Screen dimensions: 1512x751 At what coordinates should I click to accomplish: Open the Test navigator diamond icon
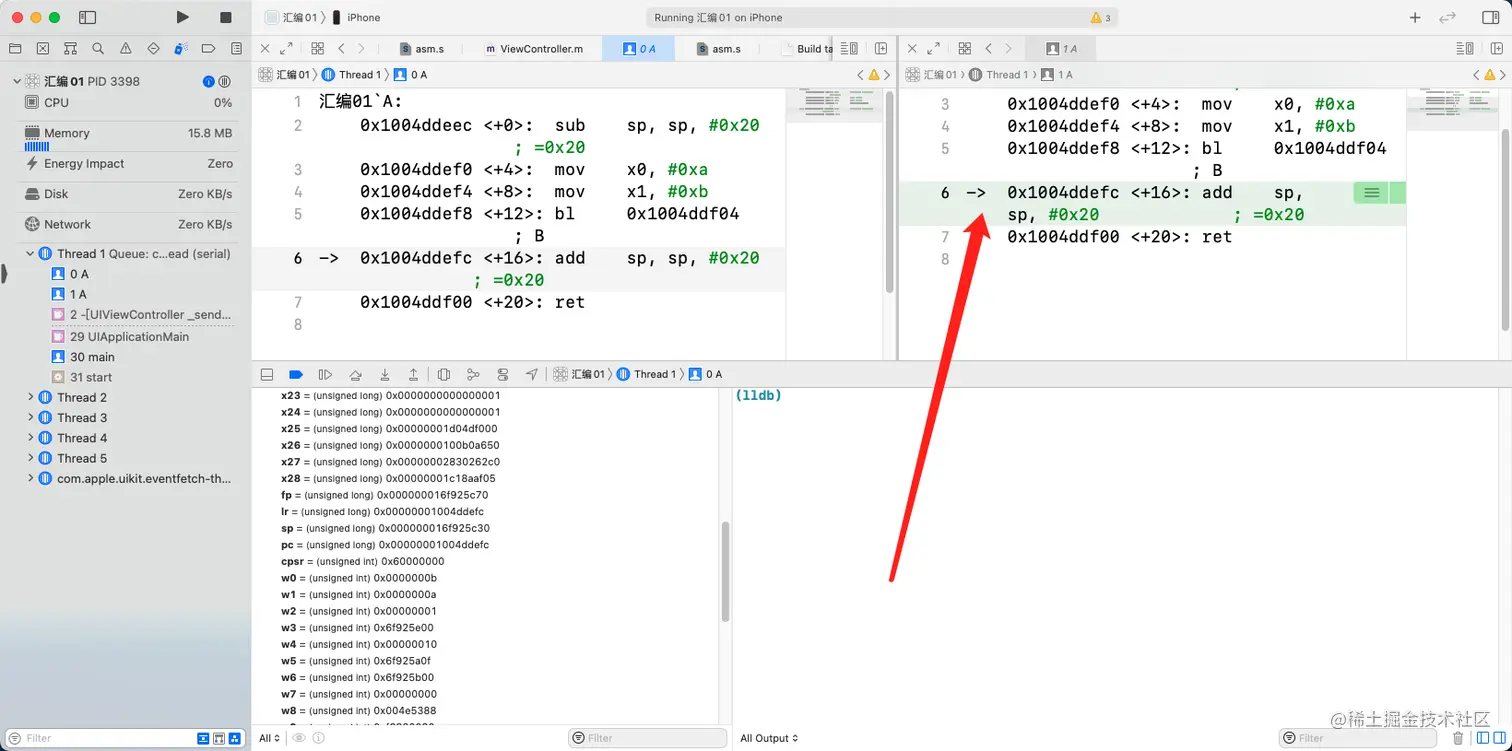point(153,48)
